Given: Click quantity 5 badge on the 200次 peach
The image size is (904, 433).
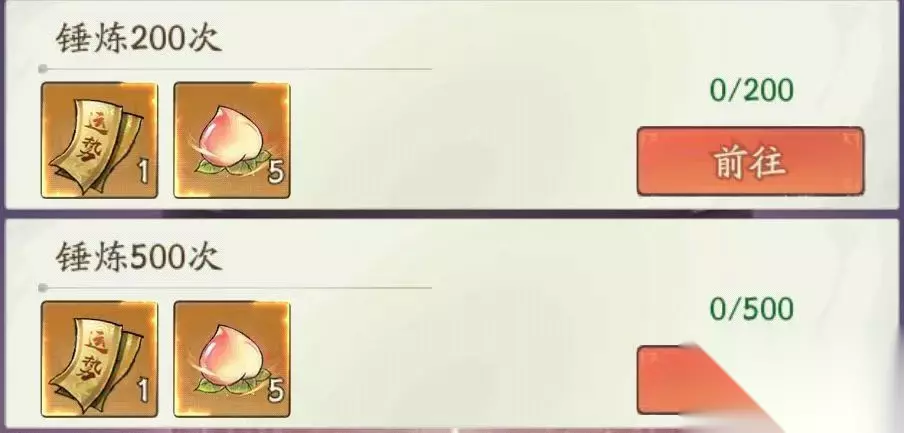Looking at the screenshot, I should tap(276, 172).
